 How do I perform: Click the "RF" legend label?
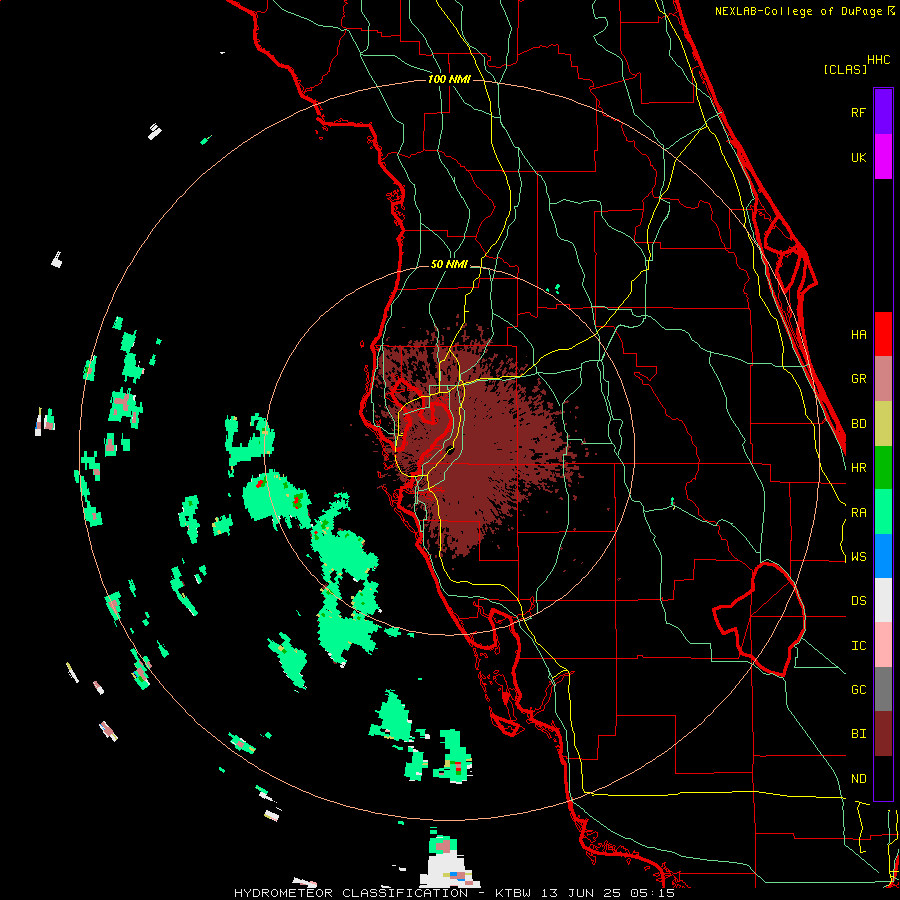(858, 112)
